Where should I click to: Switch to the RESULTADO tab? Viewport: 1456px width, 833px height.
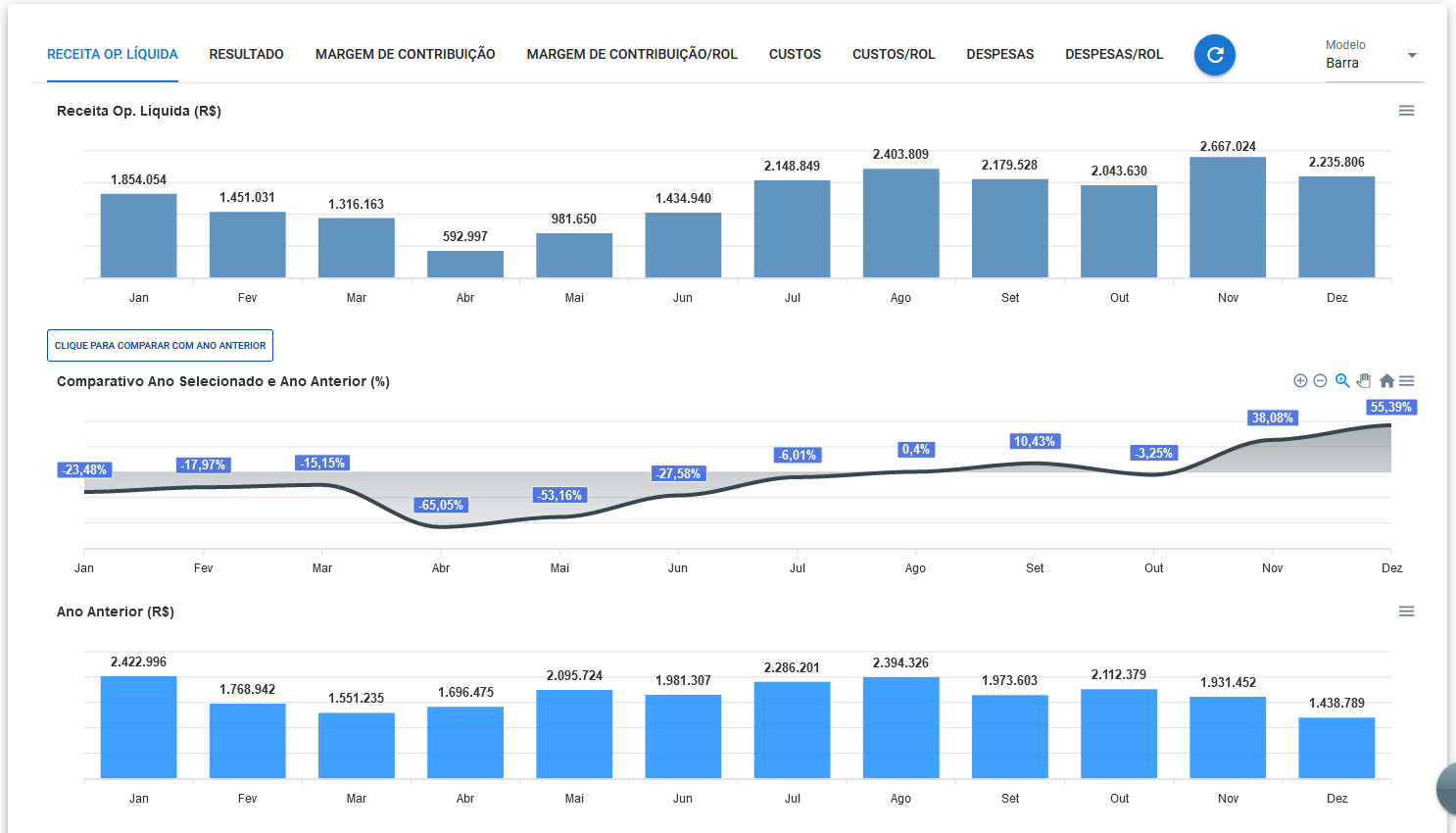pos(246,55)
